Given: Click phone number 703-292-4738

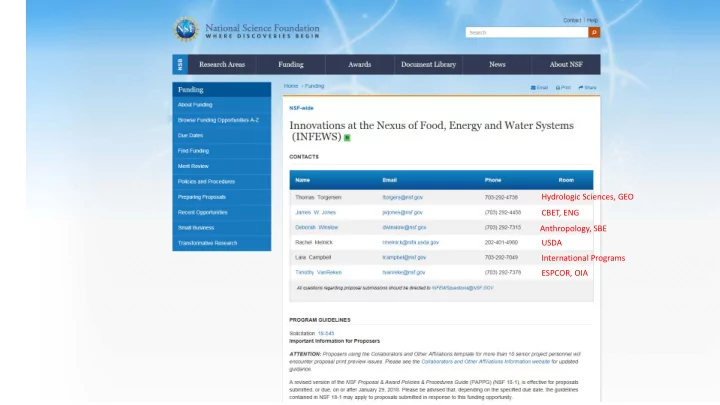Looking at the screenshot, I should click(x=501, y=197).
